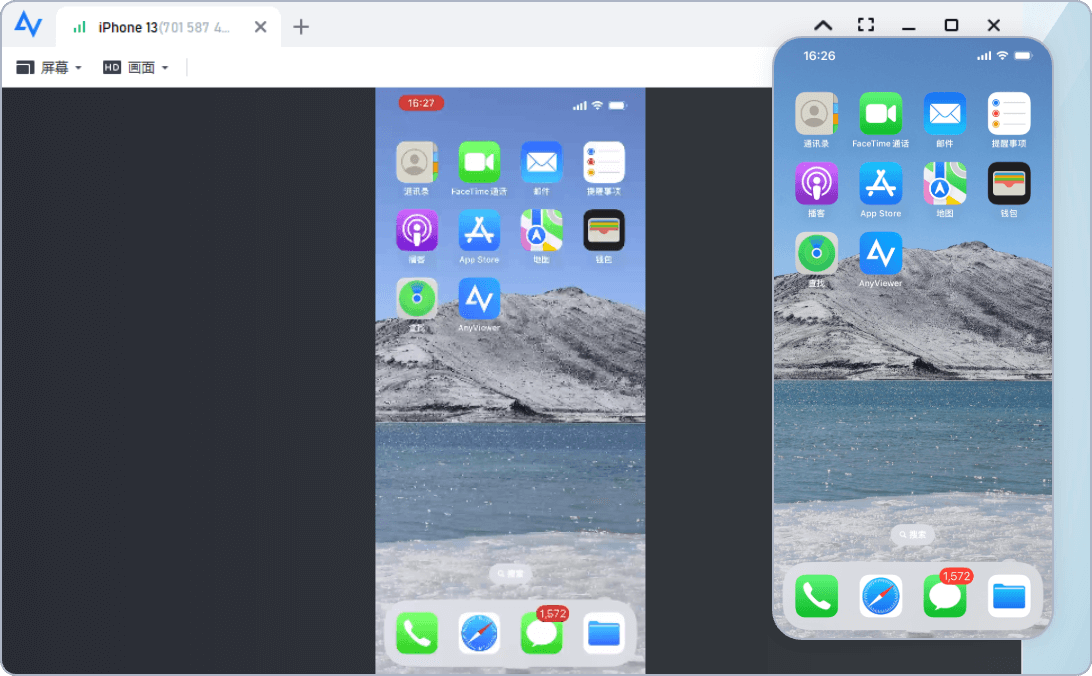The width and height of the screenshot is (1092, 676).
Task: Tap Podcasts icon in the center mirrored screen
Action: pos(417,231)
